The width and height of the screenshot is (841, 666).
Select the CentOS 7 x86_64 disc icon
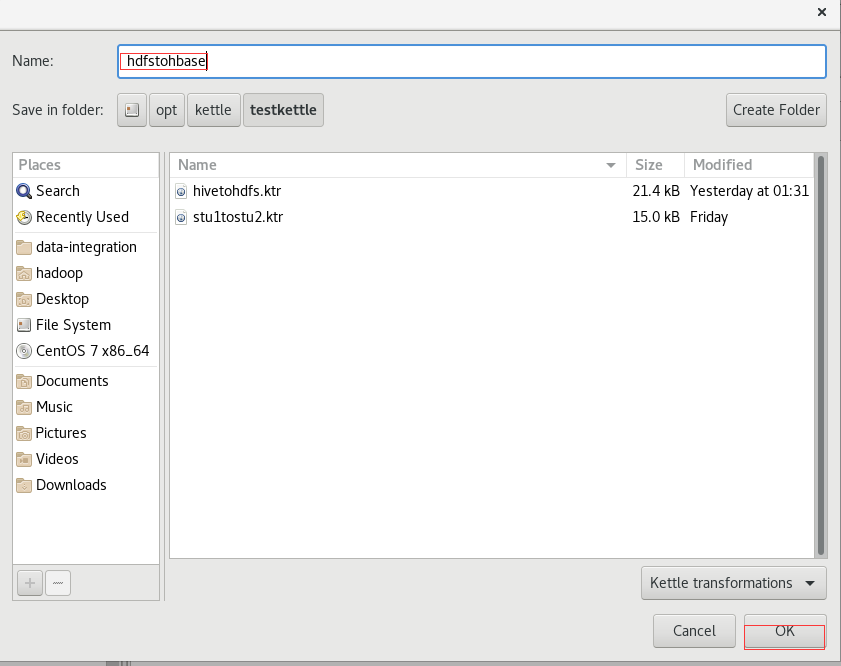pos(24,351)
